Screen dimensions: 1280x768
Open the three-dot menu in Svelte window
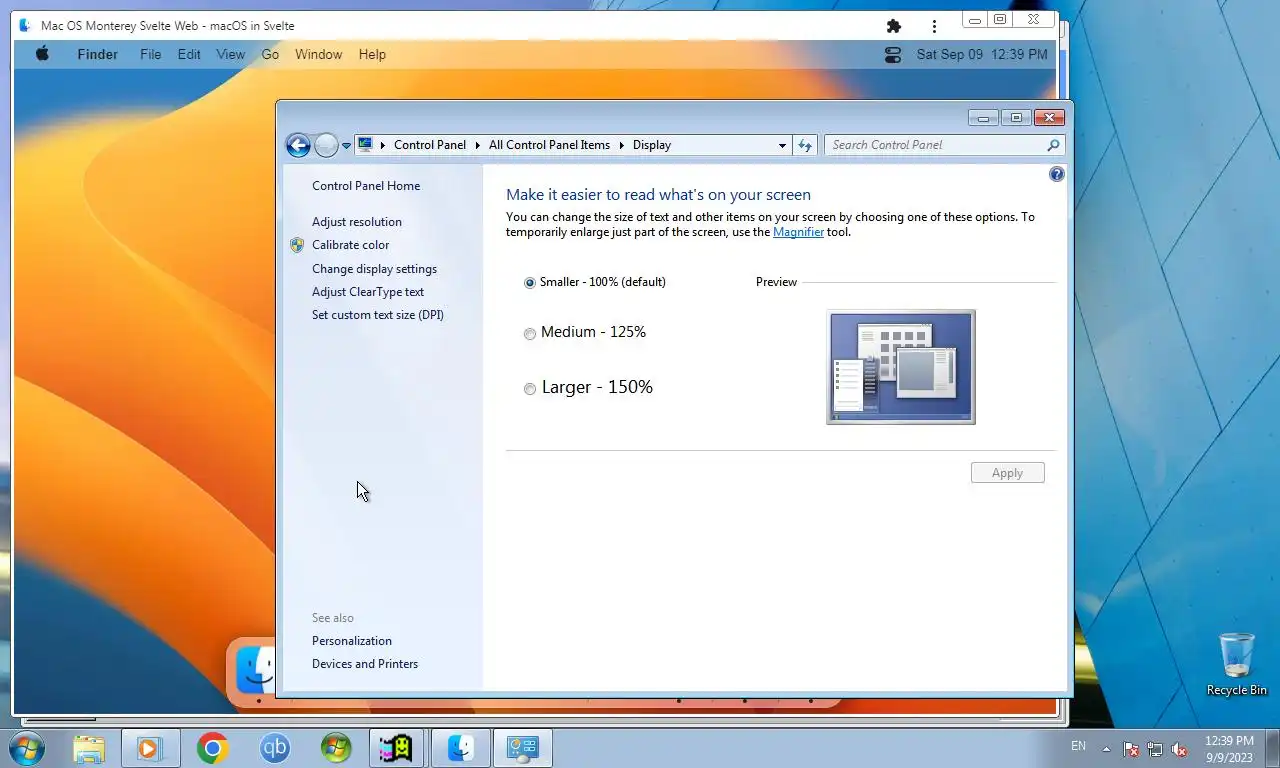click(x=934, y=26)
